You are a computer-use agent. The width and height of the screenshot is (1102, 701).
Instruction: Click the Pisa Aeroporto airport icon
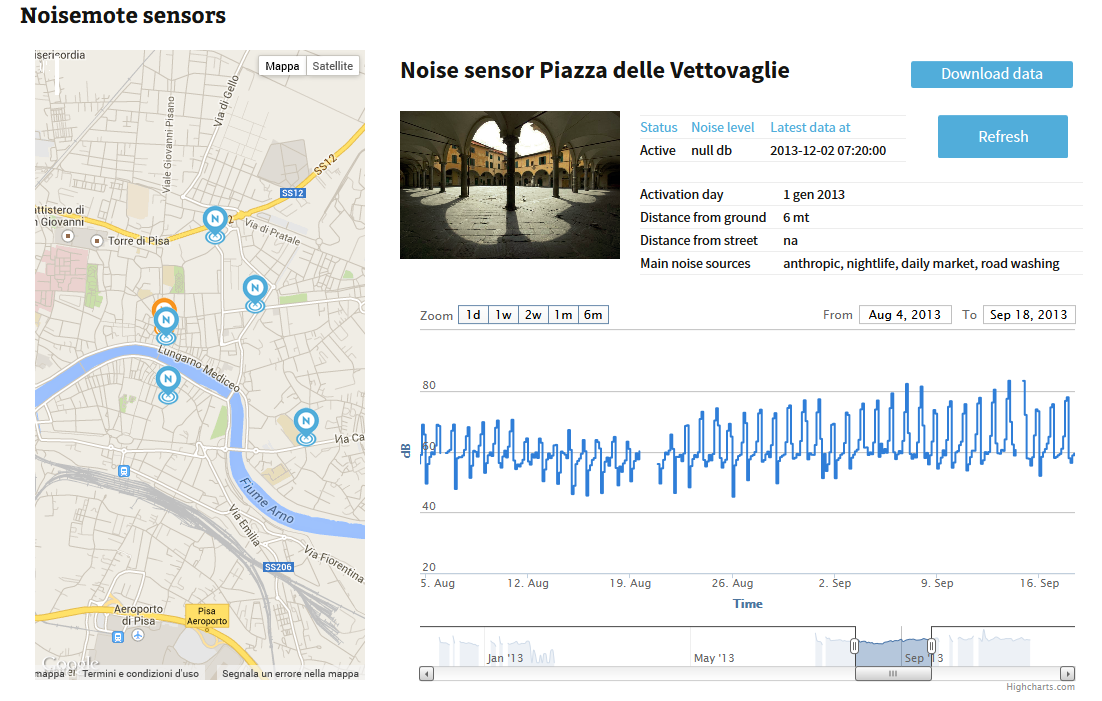click(x=138, y=636)
